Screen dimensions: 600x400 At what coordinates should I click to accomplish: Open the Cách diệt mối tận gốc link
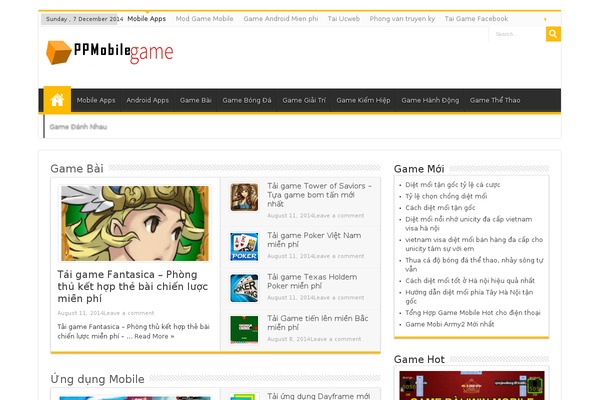[x=440, y=207]
